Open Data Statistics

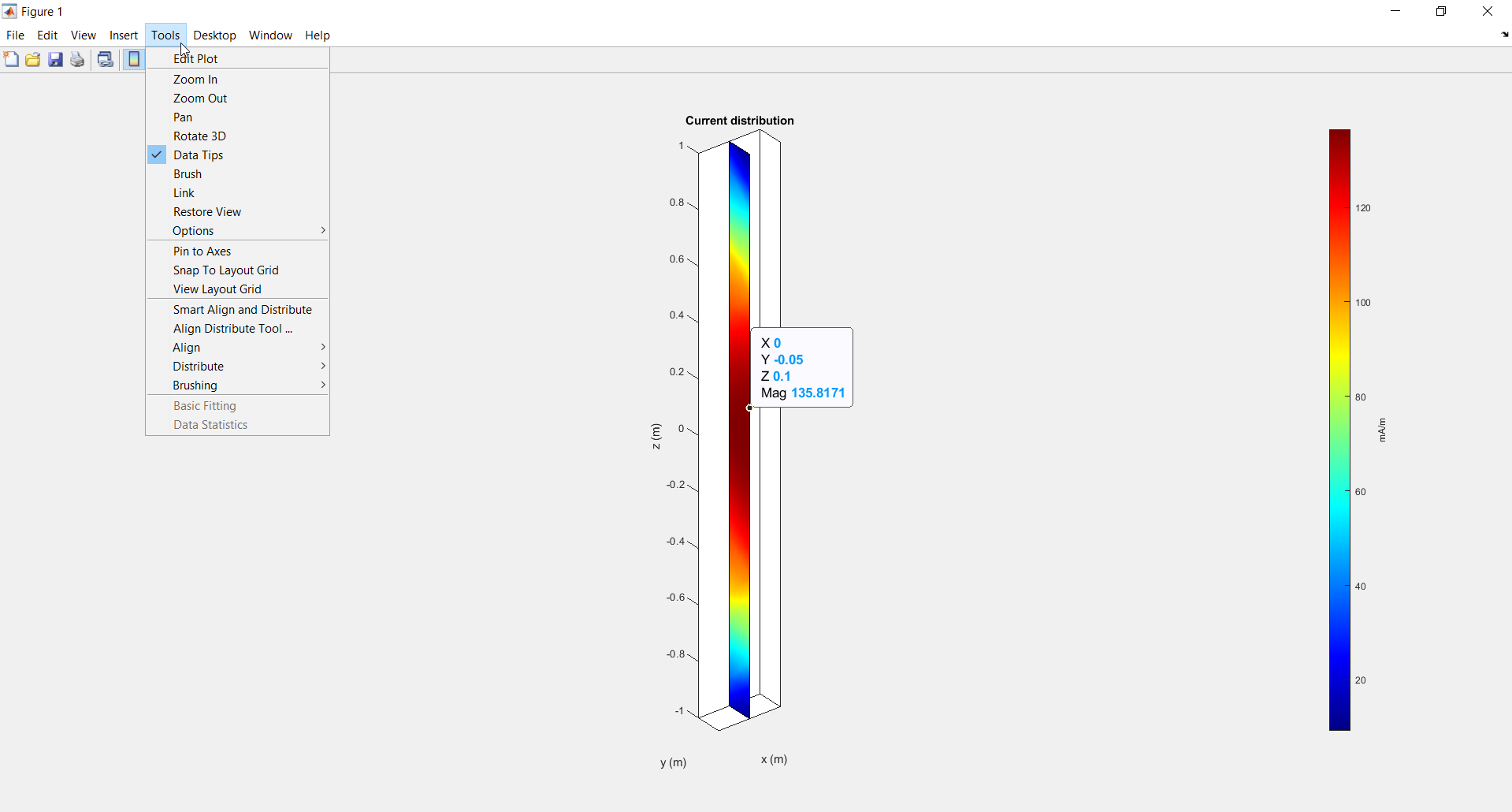(210, 424)
